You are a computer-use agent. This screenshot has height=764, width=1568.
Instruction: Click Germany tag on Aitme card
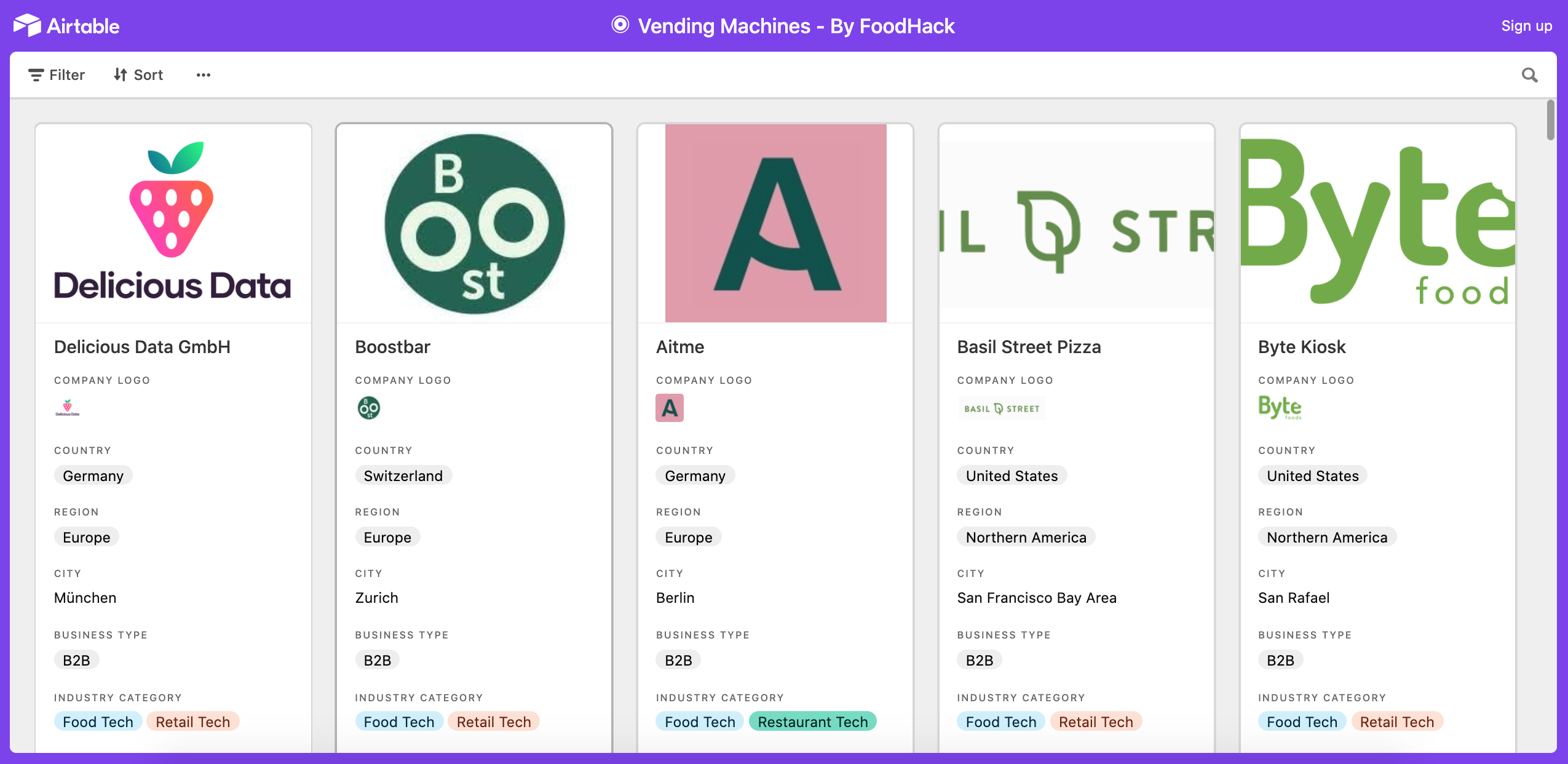click(695, 476)
